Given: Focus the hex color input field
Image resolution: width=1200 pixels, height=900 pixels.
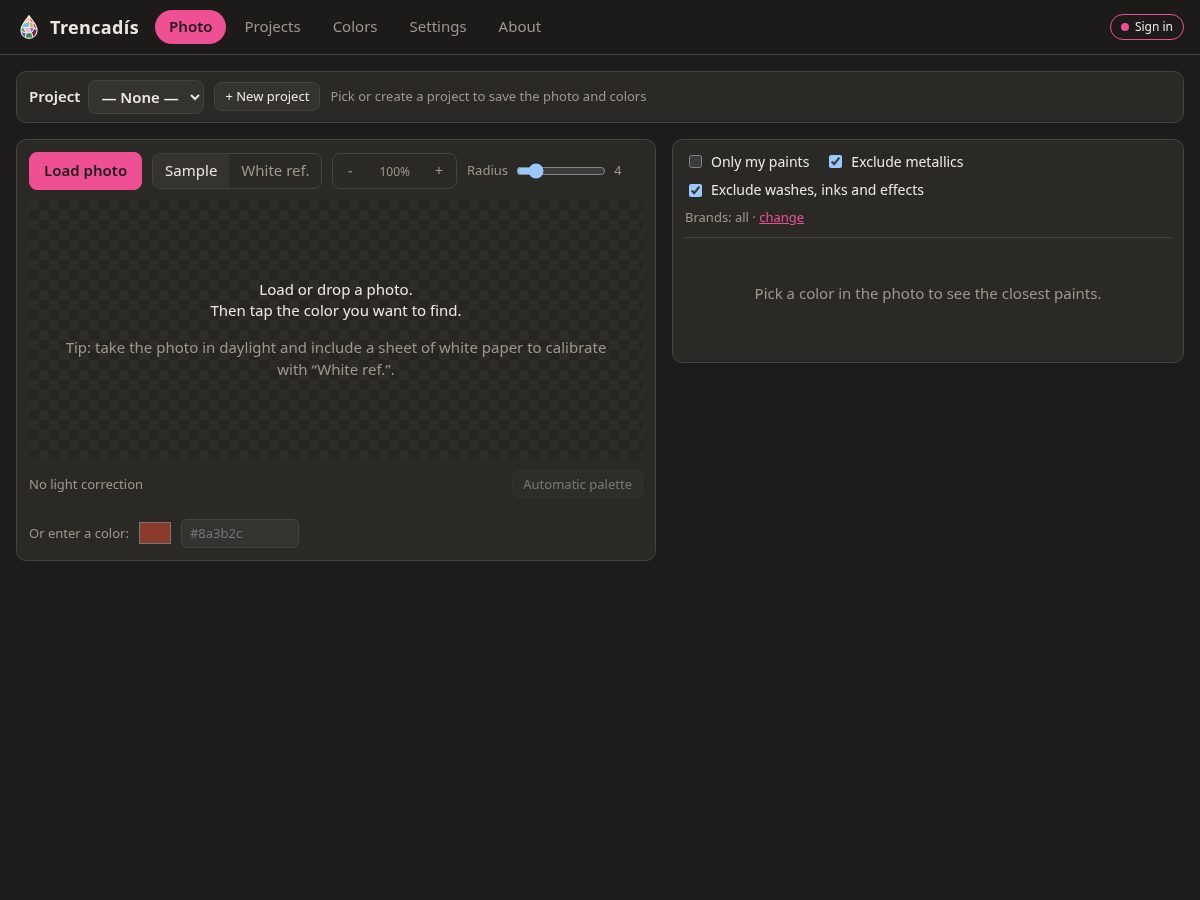Looking at the screenshot, I should 240,533.
